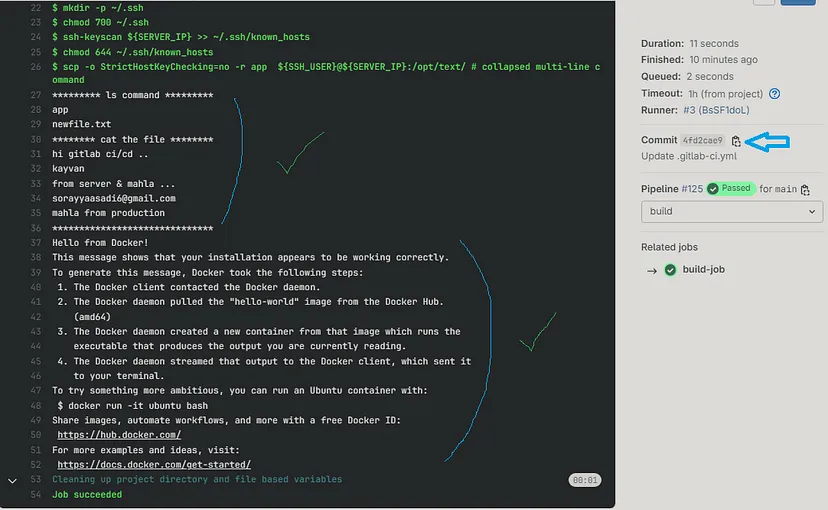
Task: Select the 'hi gitlab ci/cd ..' line
Action: [x=100, y=154]
